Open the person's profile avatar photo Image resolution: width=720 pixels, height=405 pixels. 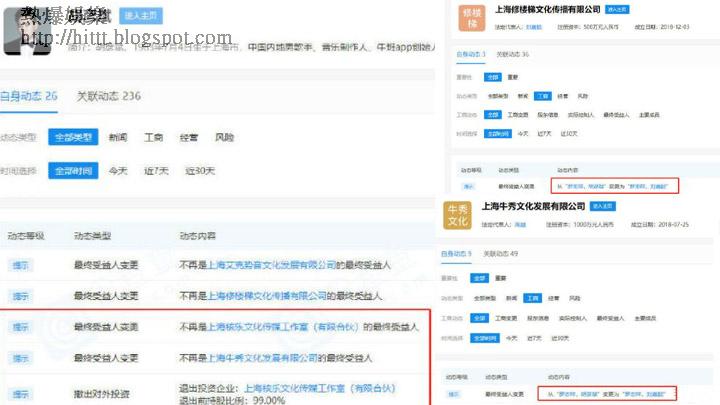(27, 31)
